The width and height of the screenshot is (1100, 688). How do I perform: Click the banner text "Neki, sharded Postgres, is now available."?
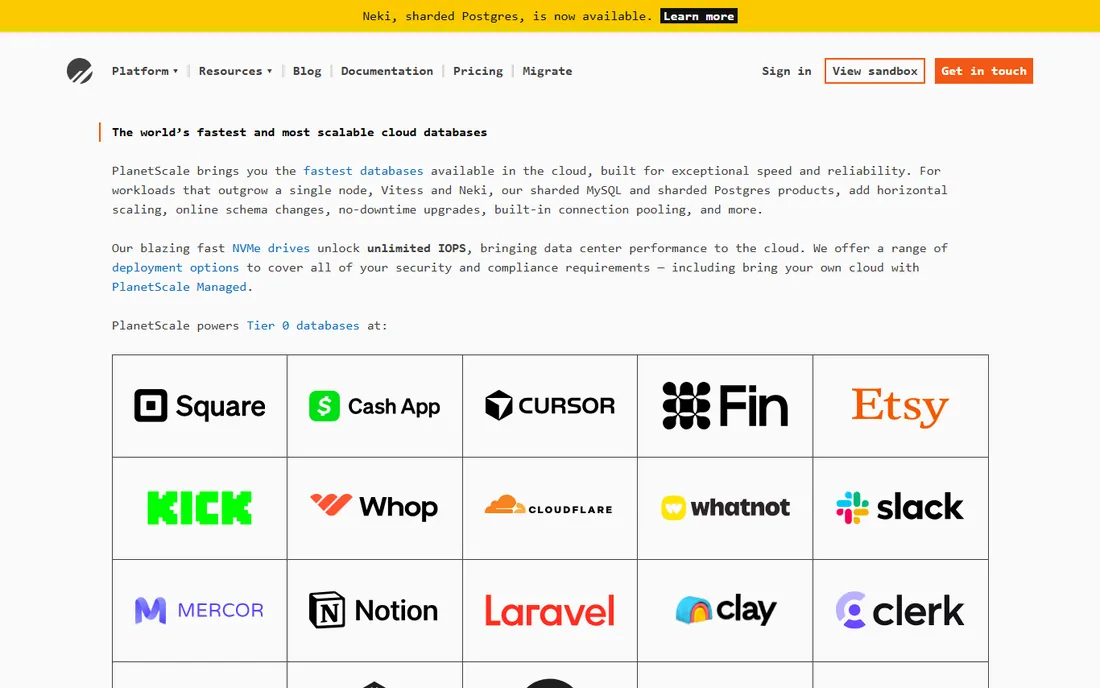[x=508, y=16]
